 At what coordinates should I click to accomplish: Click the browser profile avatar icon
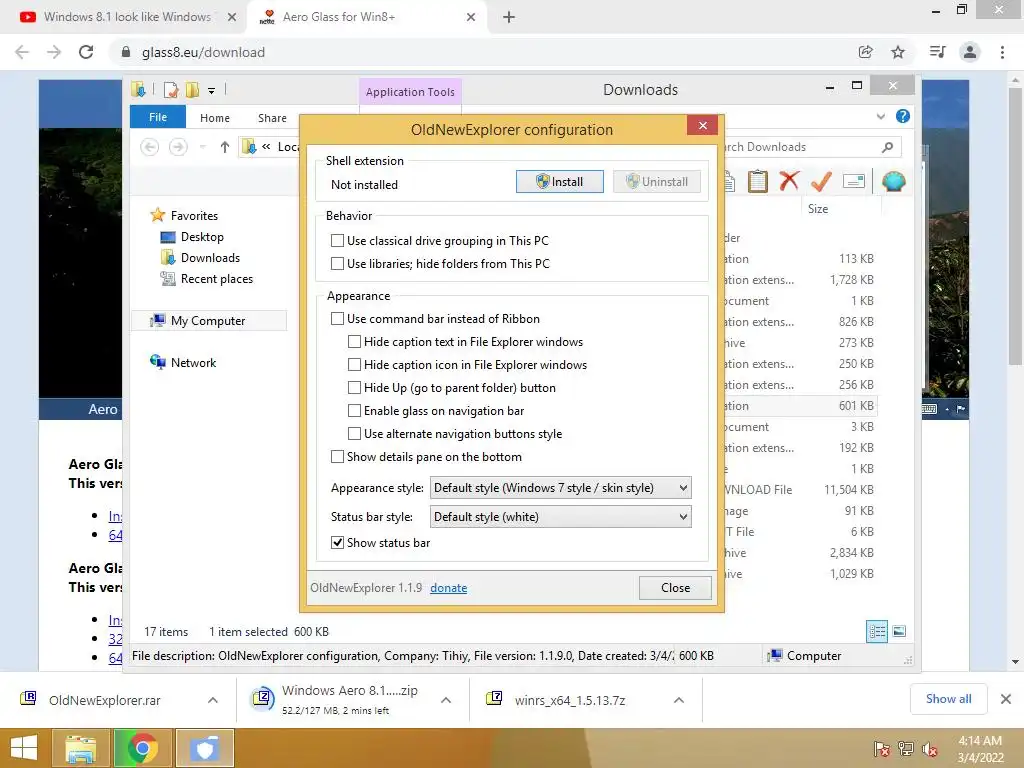(970, 52)
